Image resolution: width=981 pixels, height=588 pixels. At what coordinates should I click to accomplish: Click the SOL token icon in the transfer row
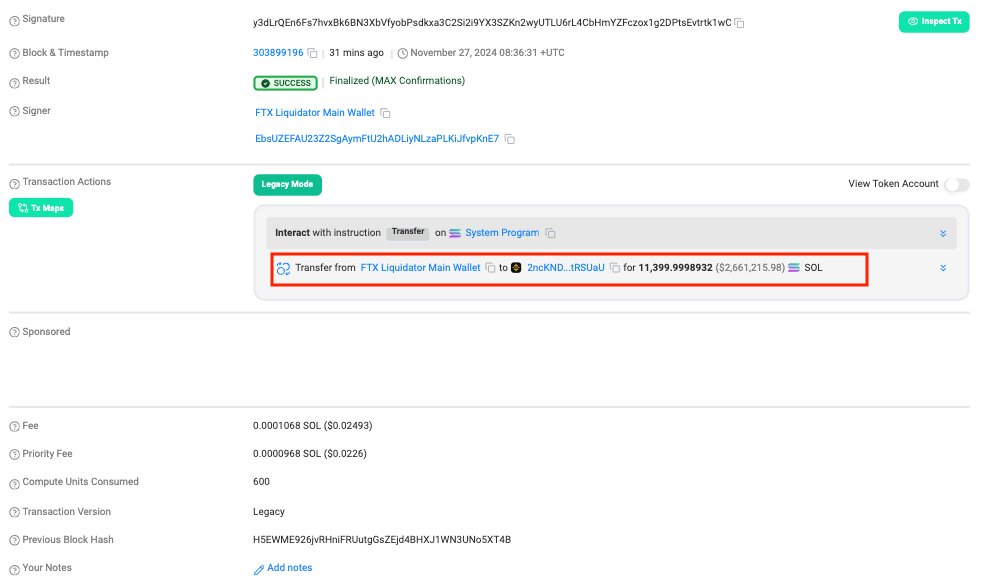(x=793, y=267)
